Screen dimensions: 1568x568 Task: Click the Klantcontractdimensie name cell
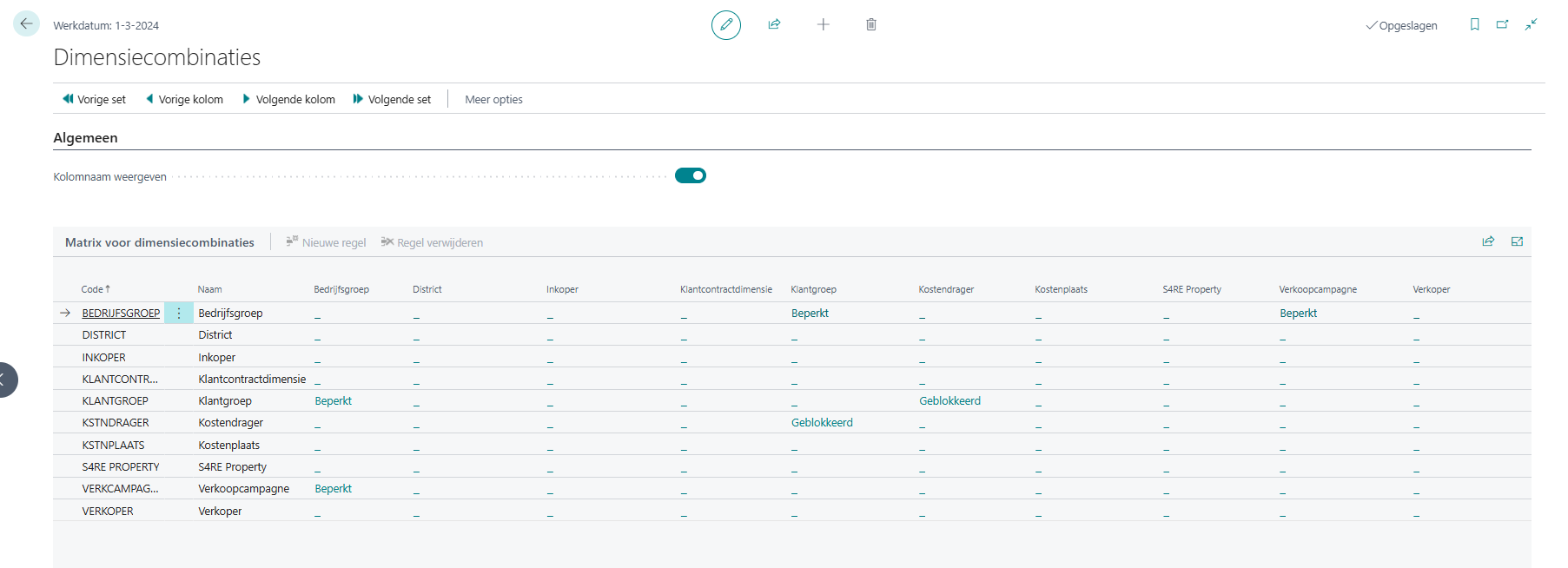point(252,379)
